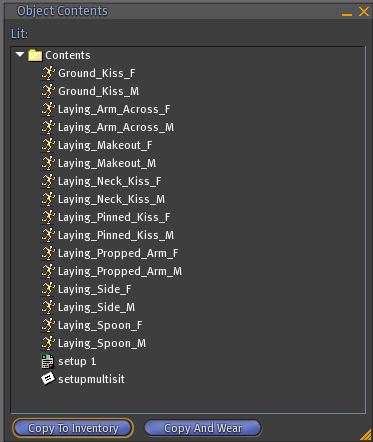The image size is (373, 442).
Task: Click the animation icon beside Laying_Arm_Across_M
Action: (48, 127)
